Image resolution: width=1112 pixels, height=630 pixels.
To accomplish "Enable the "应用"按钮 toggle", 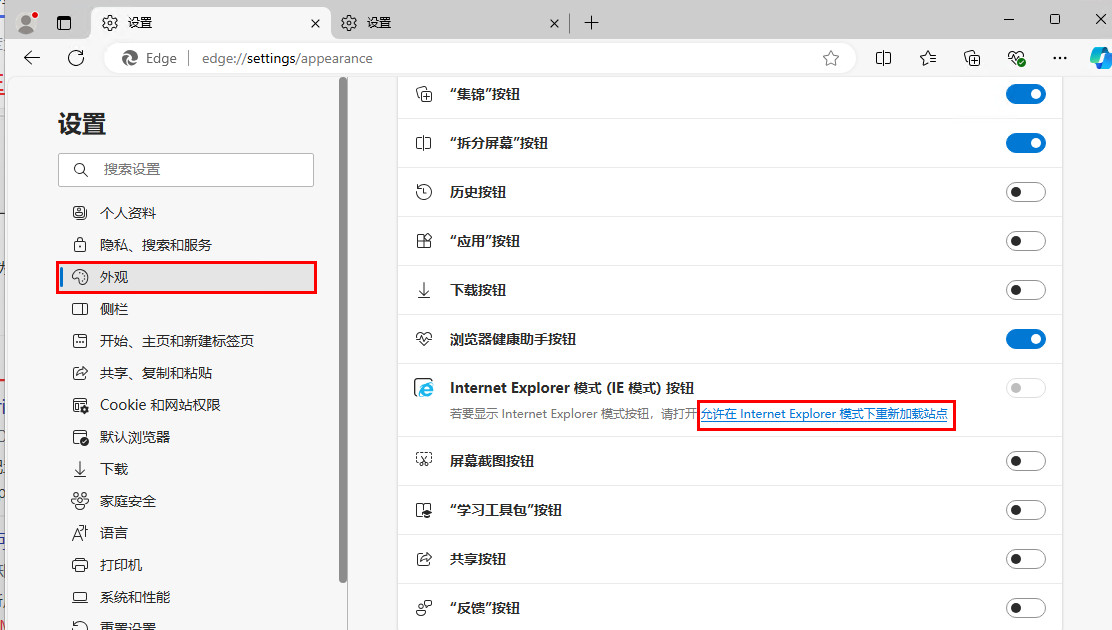I will coord(1025,241).
